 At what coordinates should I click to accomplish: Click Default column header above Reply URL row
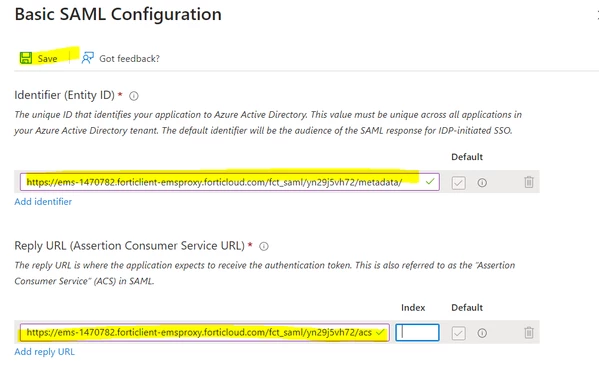click(x=467, y=307)
